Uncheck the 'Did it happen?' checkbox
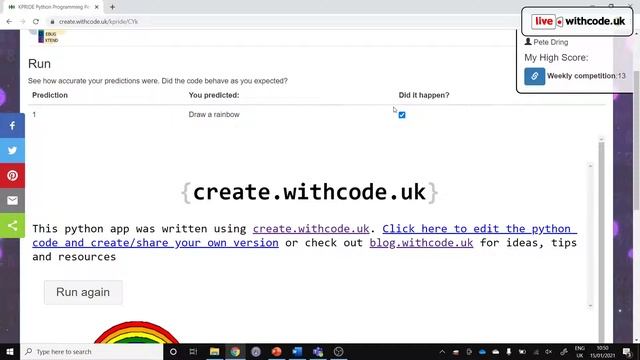This screenshot has width=640, height=360. click(x=402, y=115)
